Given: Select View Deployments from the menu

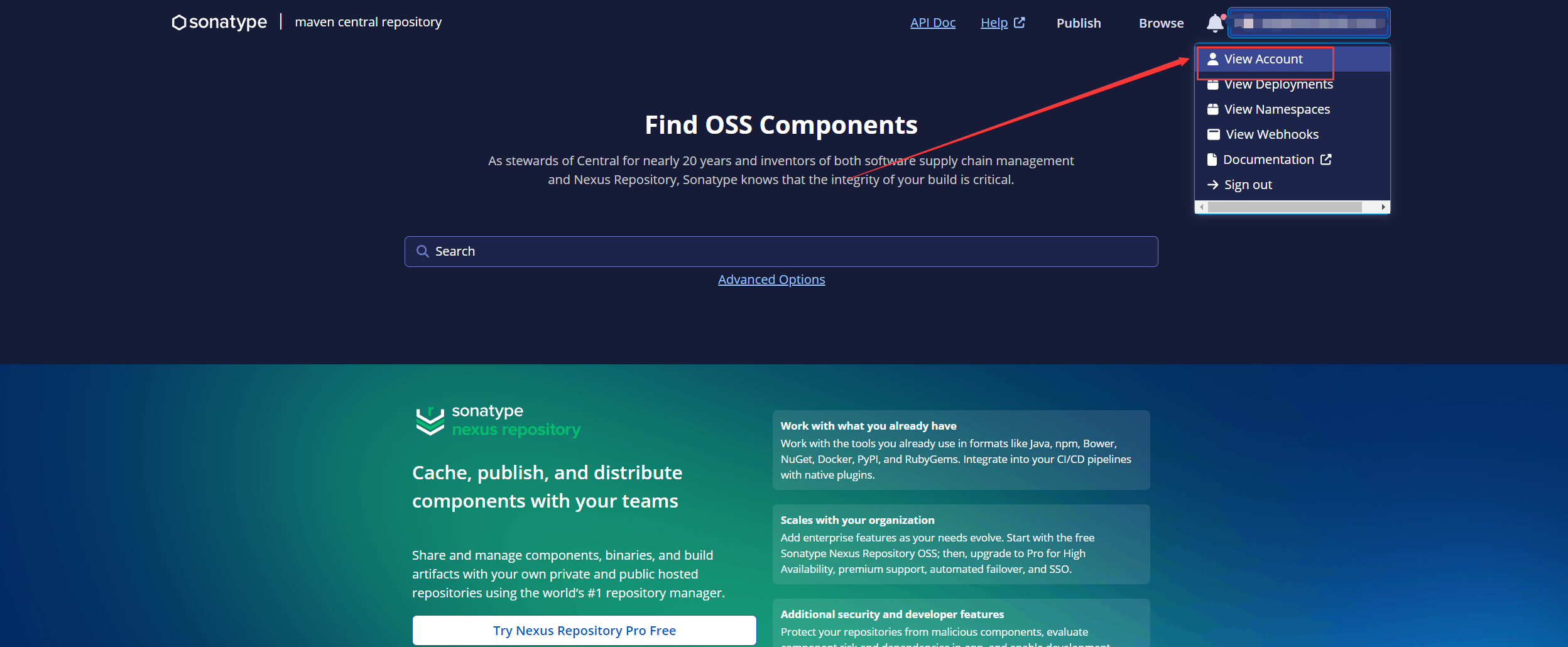Looking at the screenshot, I should [1292, 84].
